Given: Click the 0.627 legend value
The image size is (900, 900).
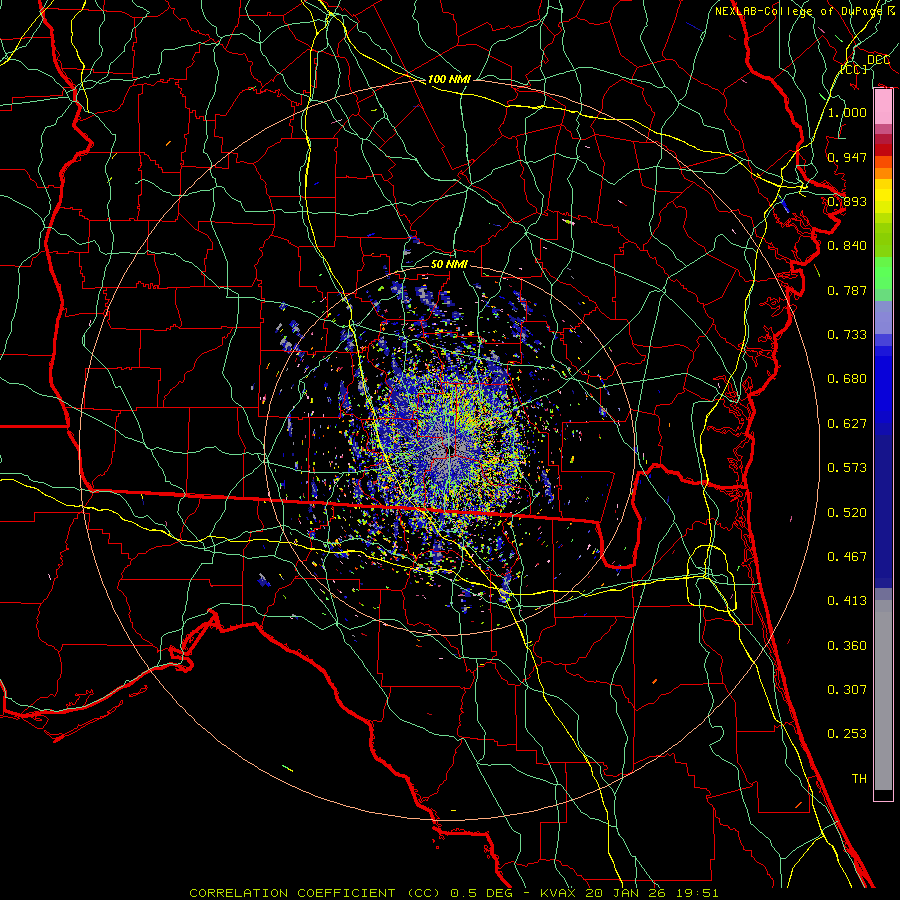Looking at the screenshot, I should click(x=847, y=424).
